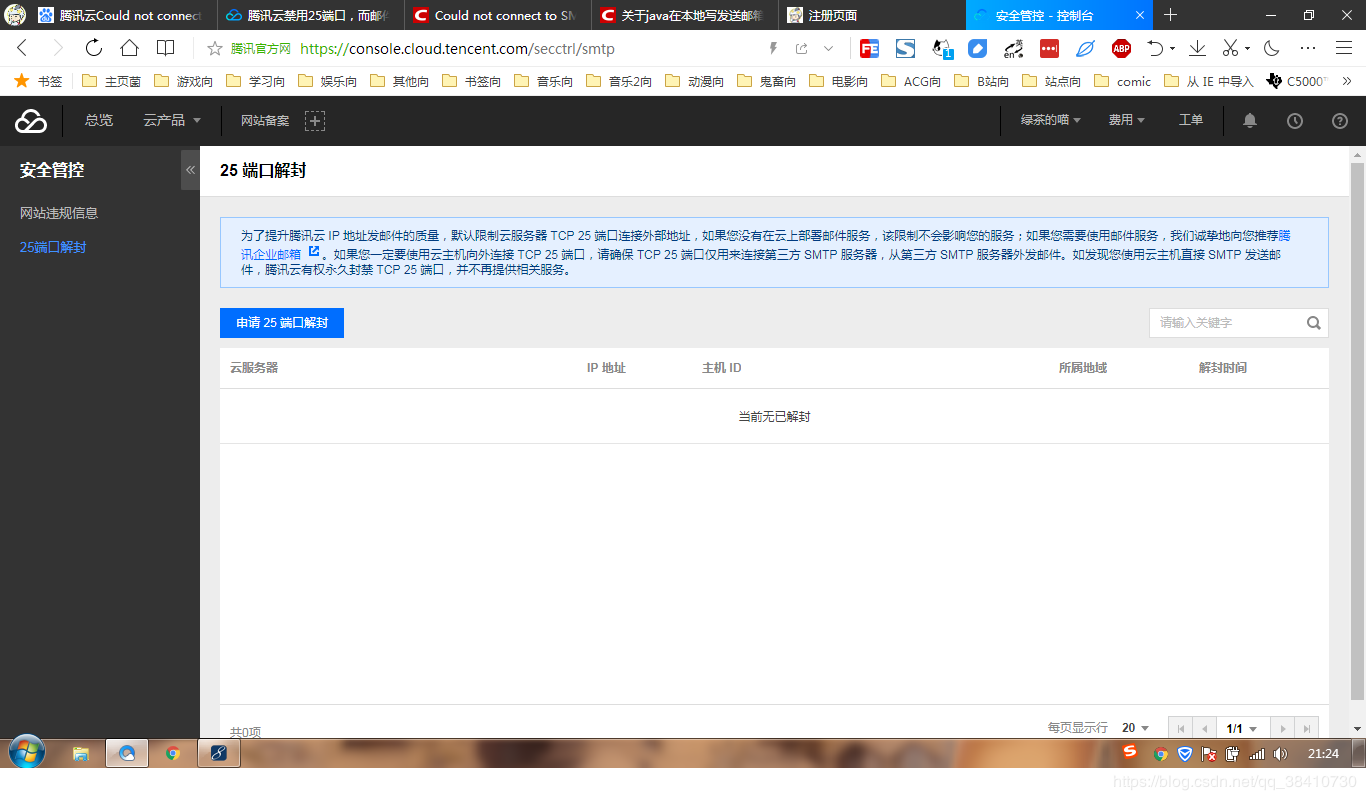The width and height of the screenshot is (1366, 800).
Task: Click the + shortcut icon beside 网站备案
Action: pyautogui.click(x=315, y=120)
